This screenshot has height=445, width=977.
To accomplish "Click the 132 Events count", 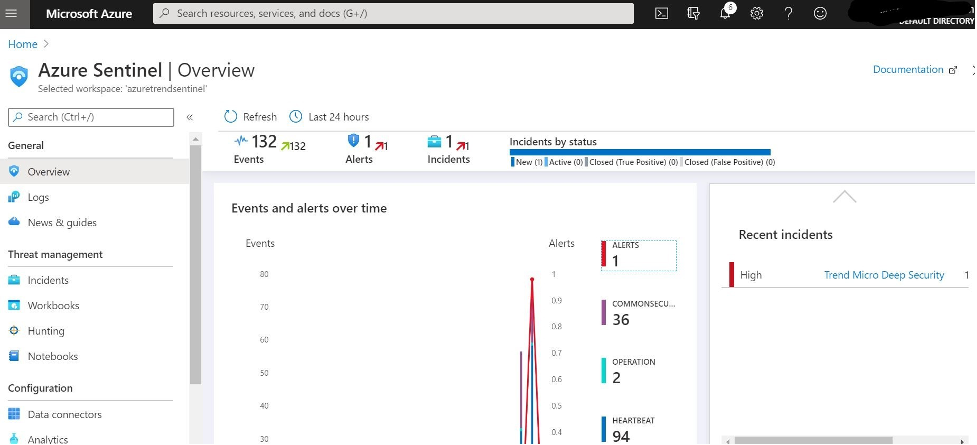I will tap(264, 141).
